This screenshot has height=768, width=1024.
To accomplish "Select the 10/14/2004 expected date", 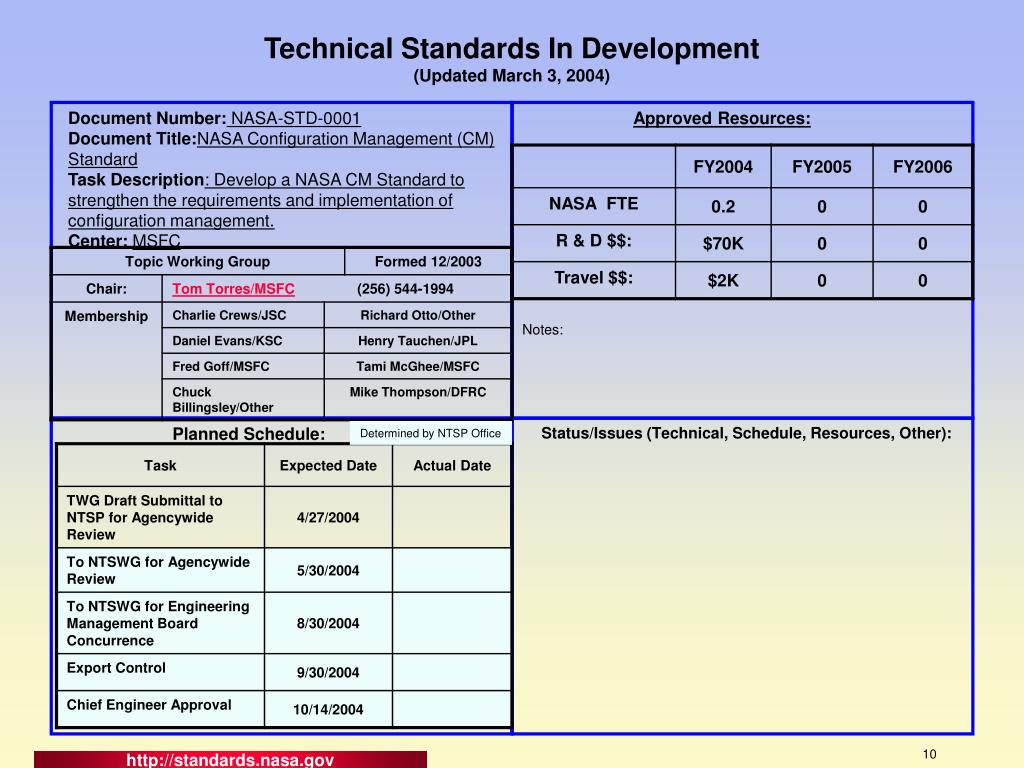I will pyautogui.click(x=328, y=710).
